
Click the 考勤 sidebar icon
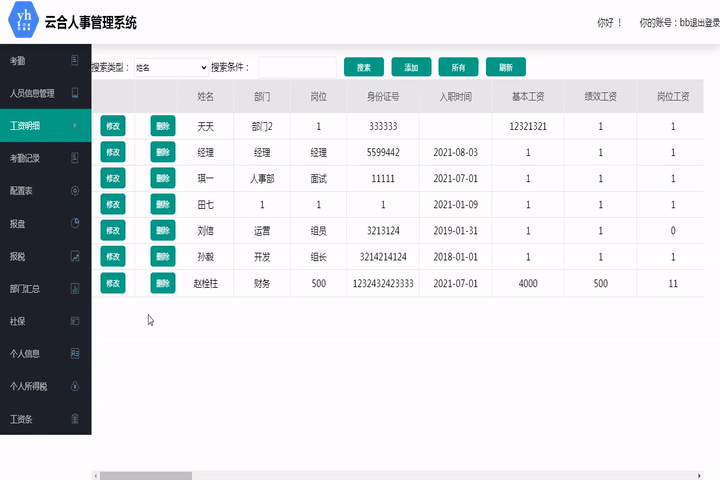tap(75, 61)
